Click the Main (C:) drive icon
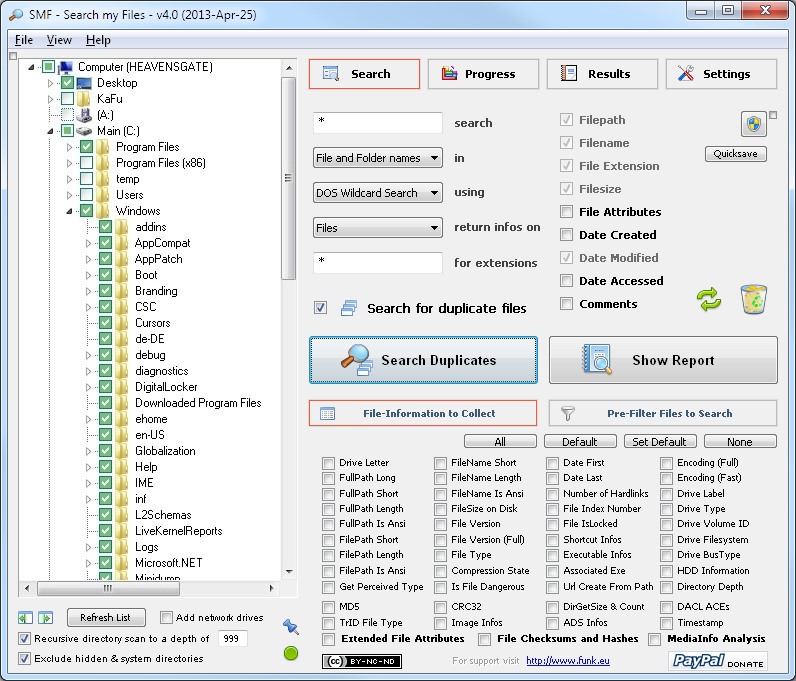Viewport: 796px width, 681px height. 84,131
